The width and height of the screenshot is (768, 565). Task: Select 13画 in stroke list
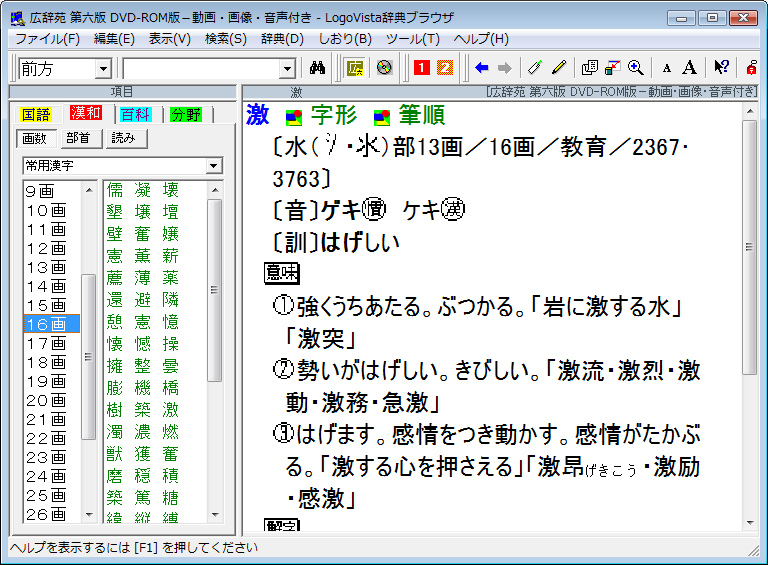click(x=46, y=267)
